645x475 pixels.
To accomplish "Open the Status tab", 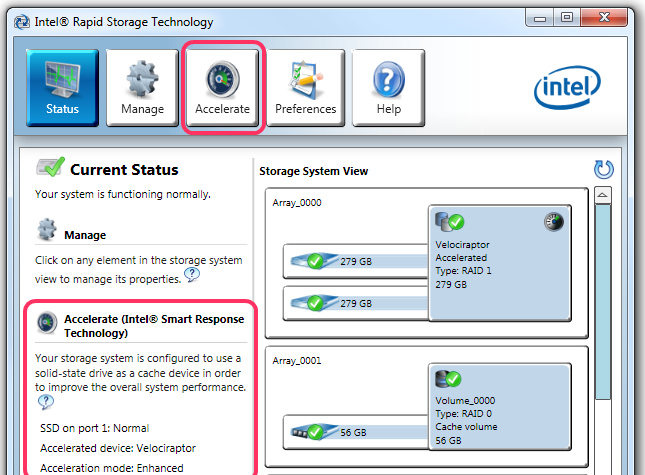I will (x=62, y=88).
